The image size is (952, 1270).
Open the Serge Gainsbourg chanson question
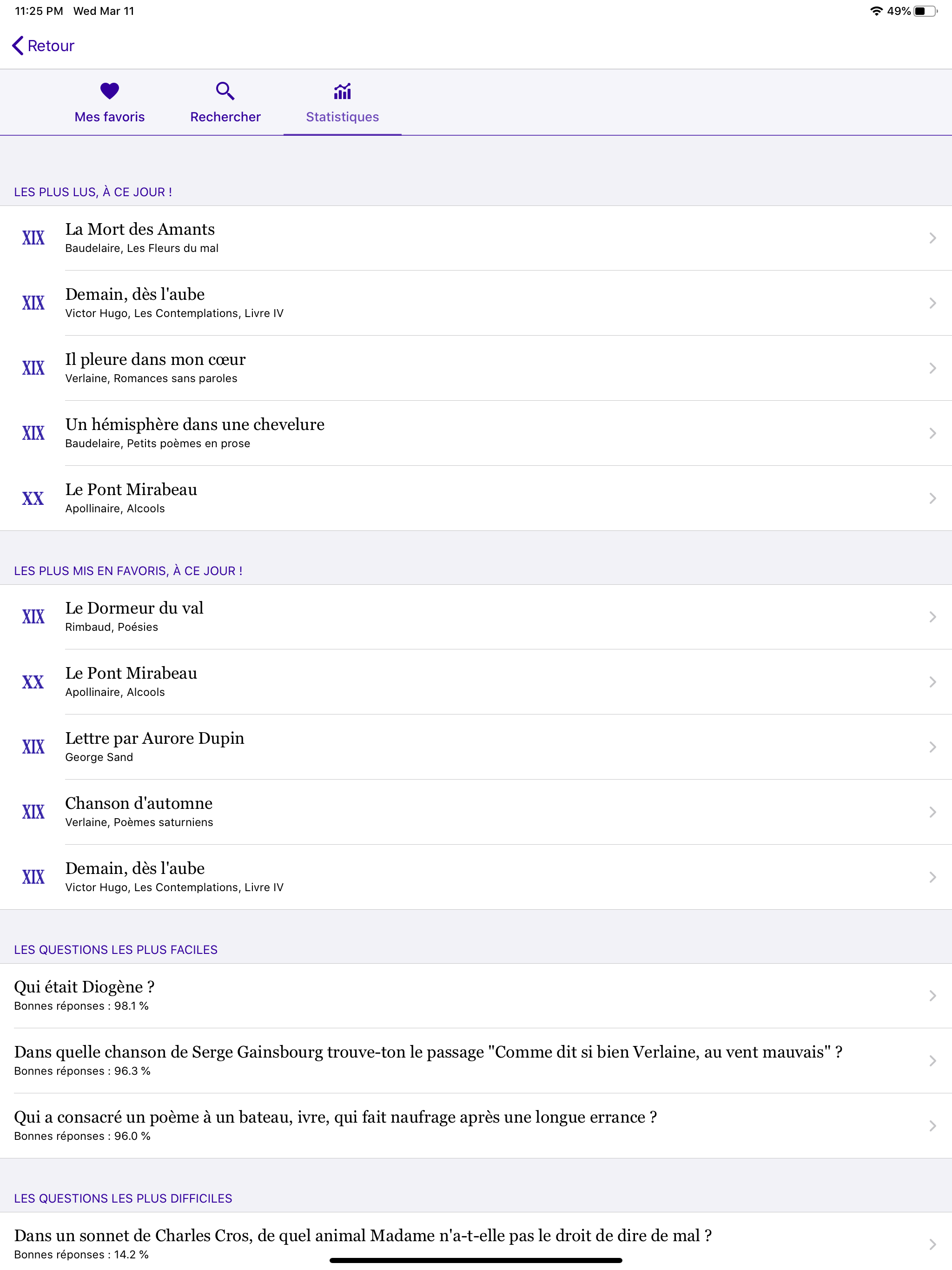click(x=476, y=1060)
